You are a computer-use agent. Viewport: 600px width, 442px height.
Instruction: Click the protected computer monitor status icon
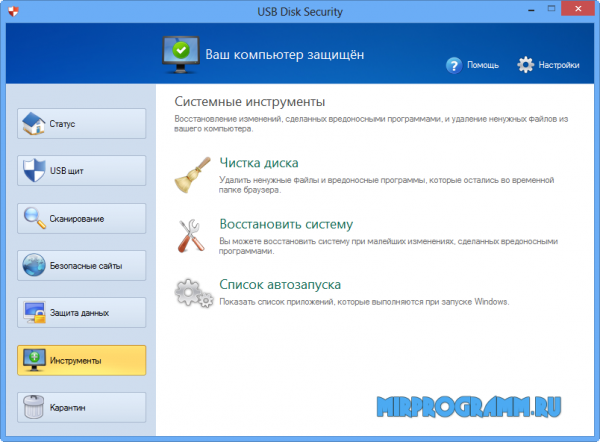point(181,55)
